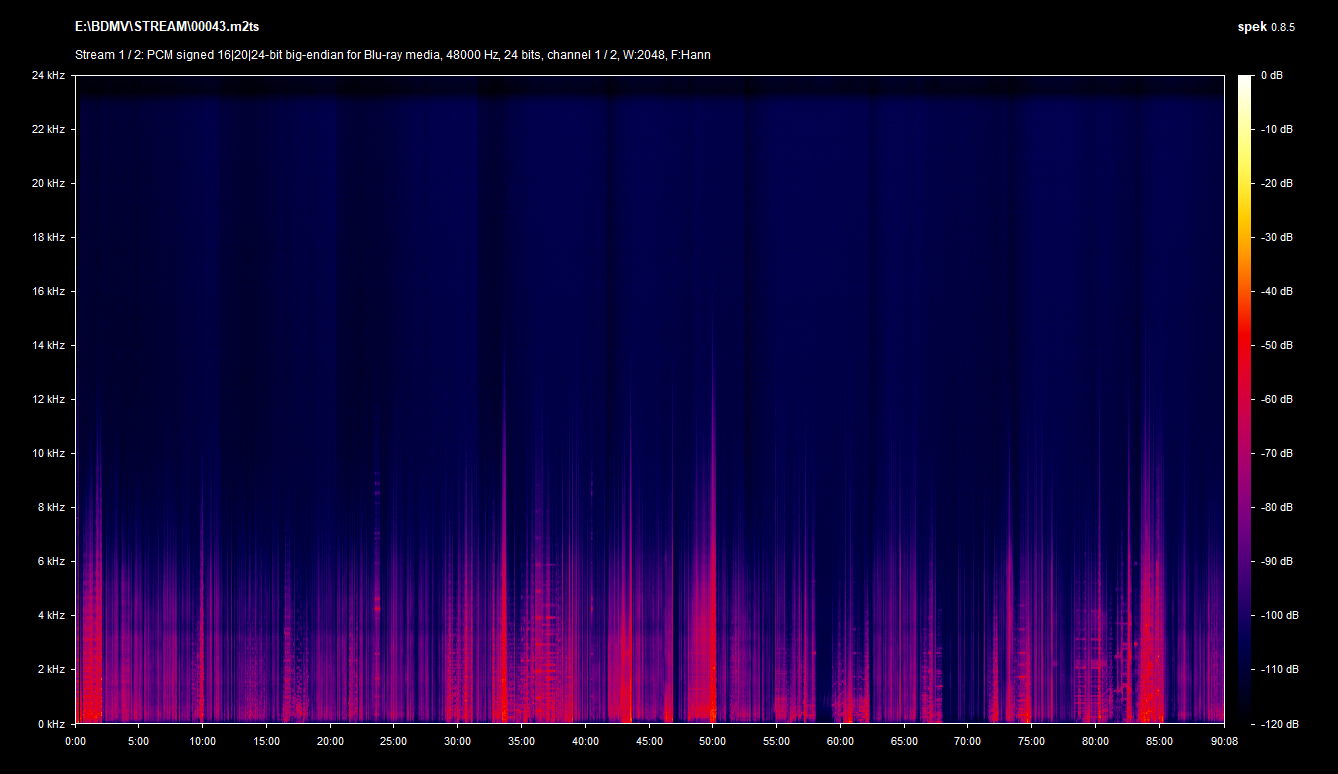This screenshot has width=1338, height=774.
Task: Select the 50:00 time axis marker
Action: pyautogui.click(x=712, y=741)
